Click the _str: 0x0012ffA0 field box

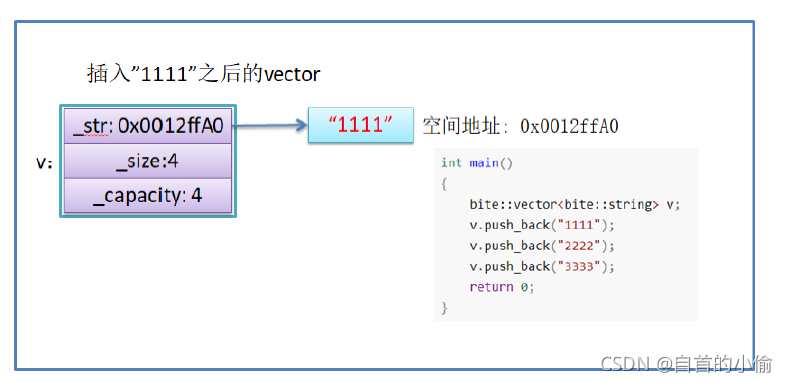[x=148, y=126]
